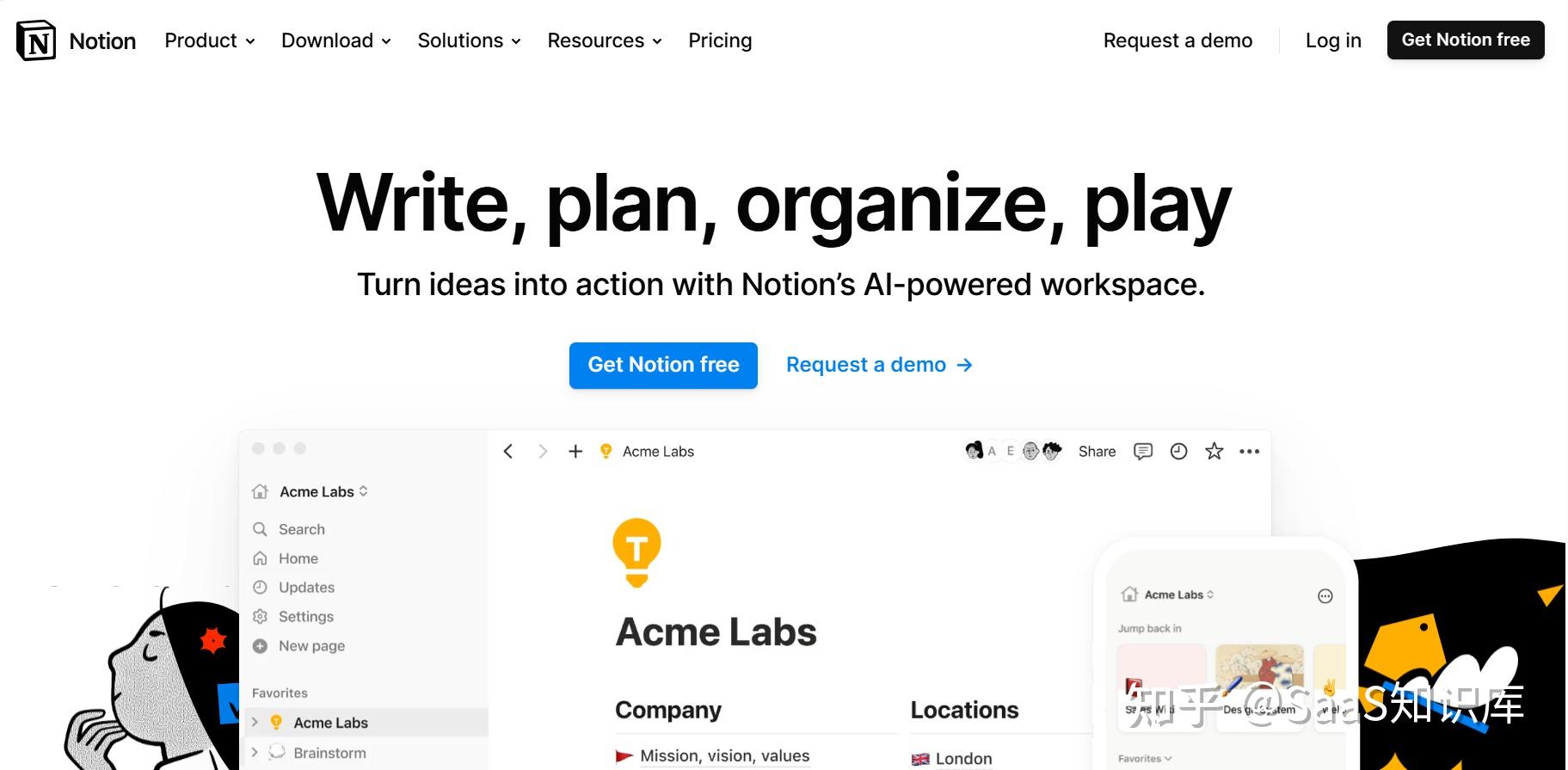Open the Mission, vision, values page link
The image size is (1568, 770).
(724, 756)
